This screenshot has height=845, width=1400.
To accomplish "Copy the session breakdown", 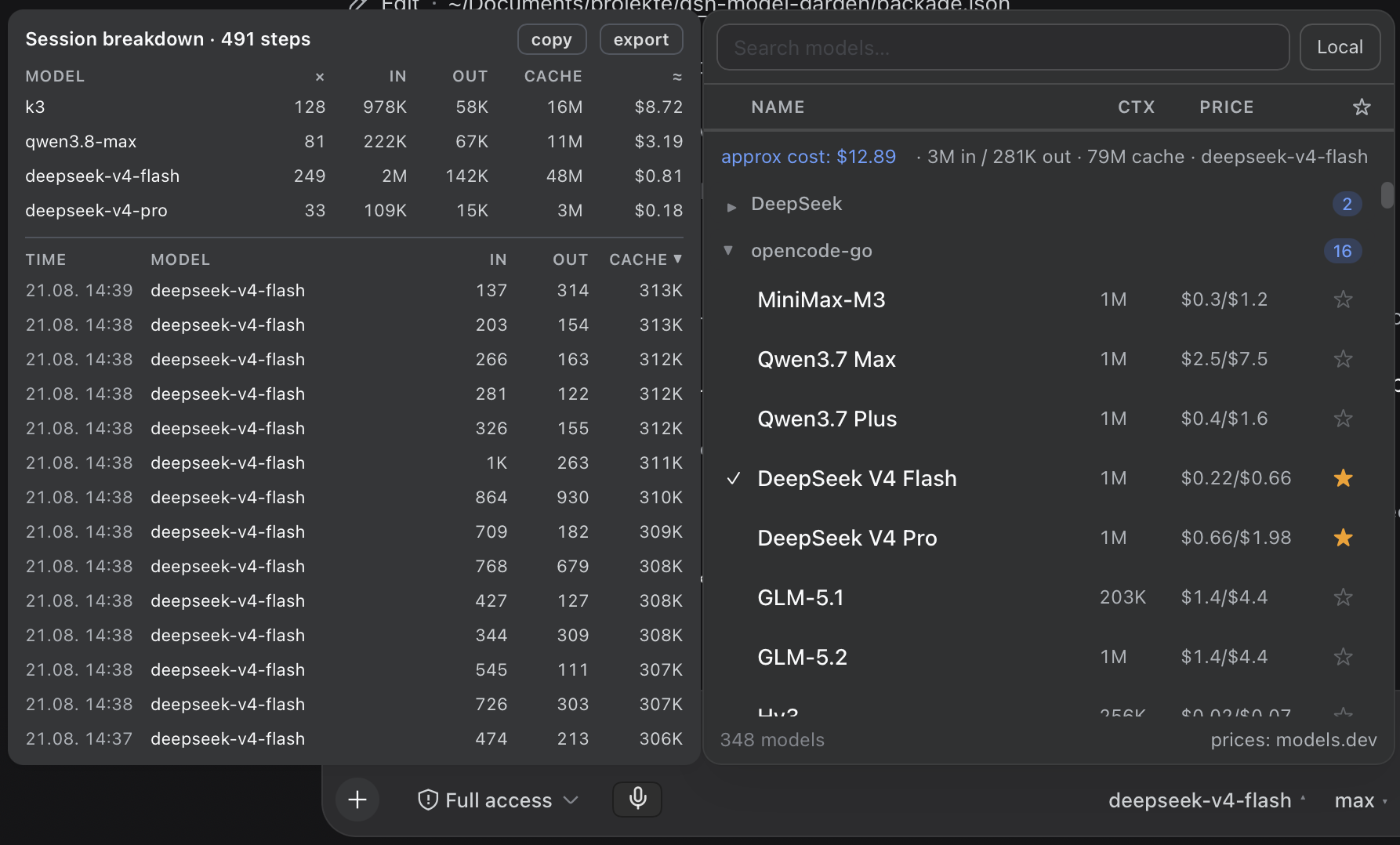I will (552, 39).
